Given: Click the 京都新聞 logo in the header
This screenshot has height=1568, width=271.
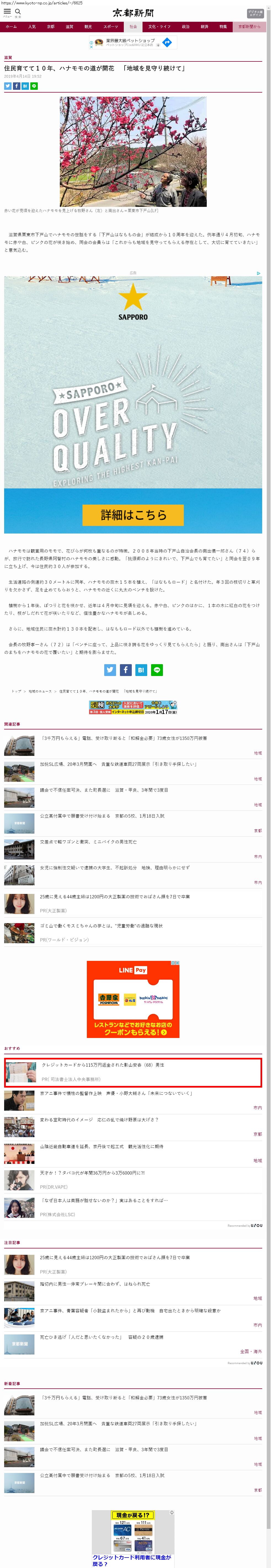Looking at the screenshot, I should pos(133,13).
